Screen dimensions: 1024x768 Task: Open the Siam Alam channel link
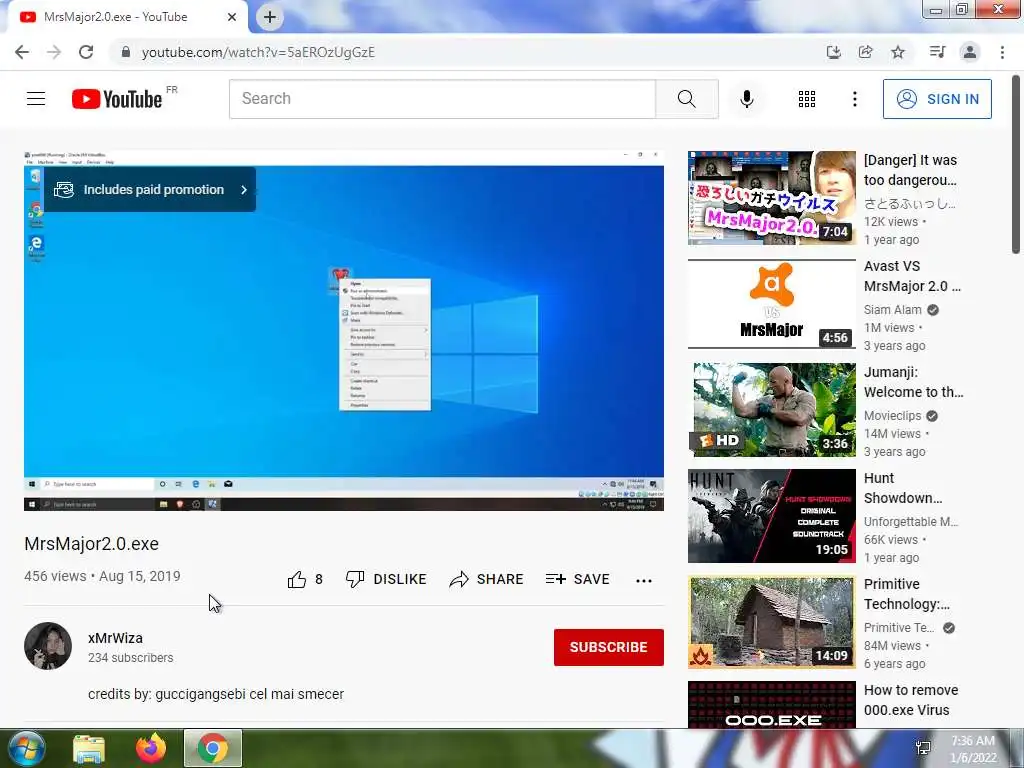pyautogui.click(x=893, y=310)
